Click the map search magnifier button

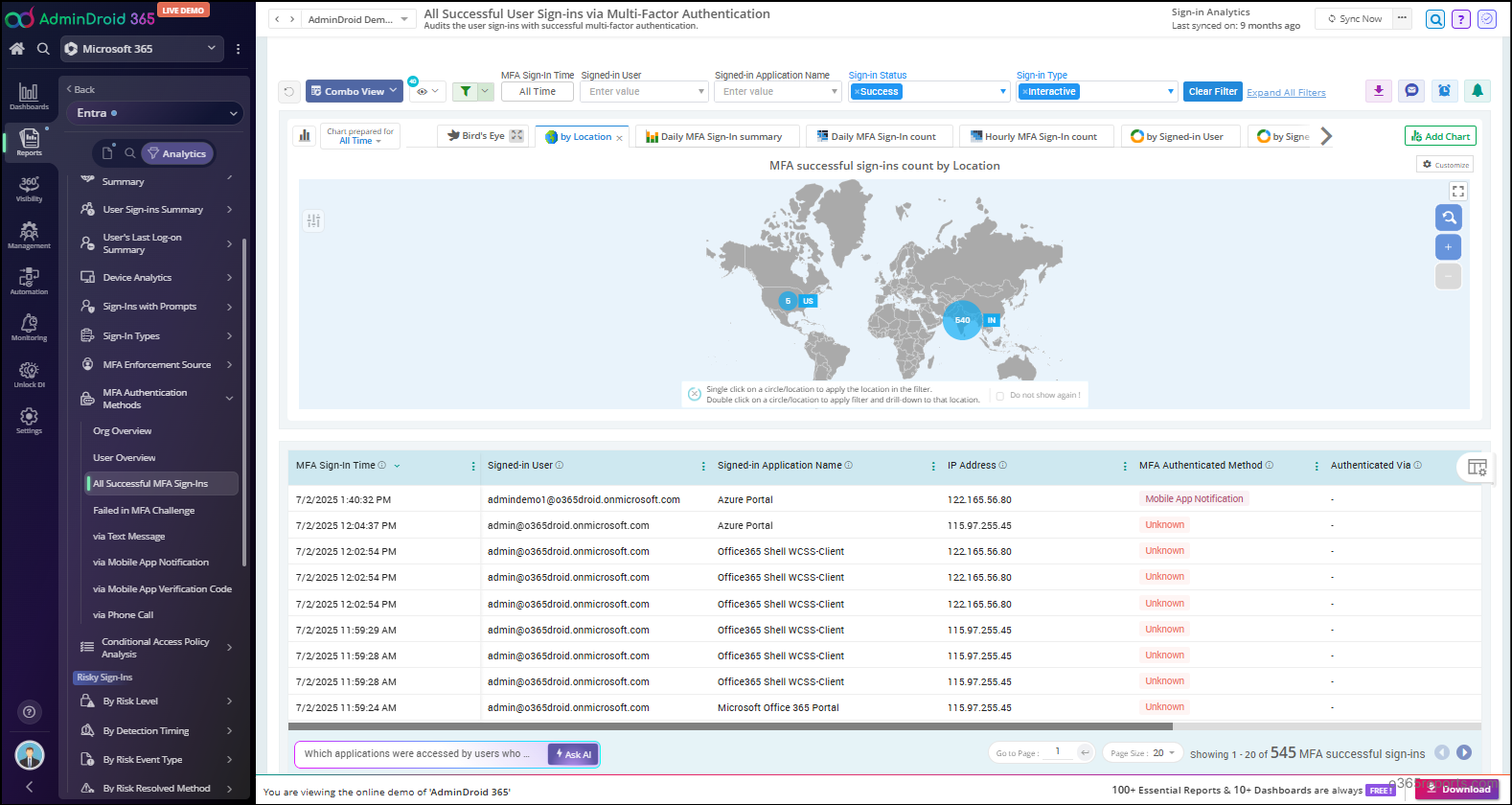[1448, 218]
